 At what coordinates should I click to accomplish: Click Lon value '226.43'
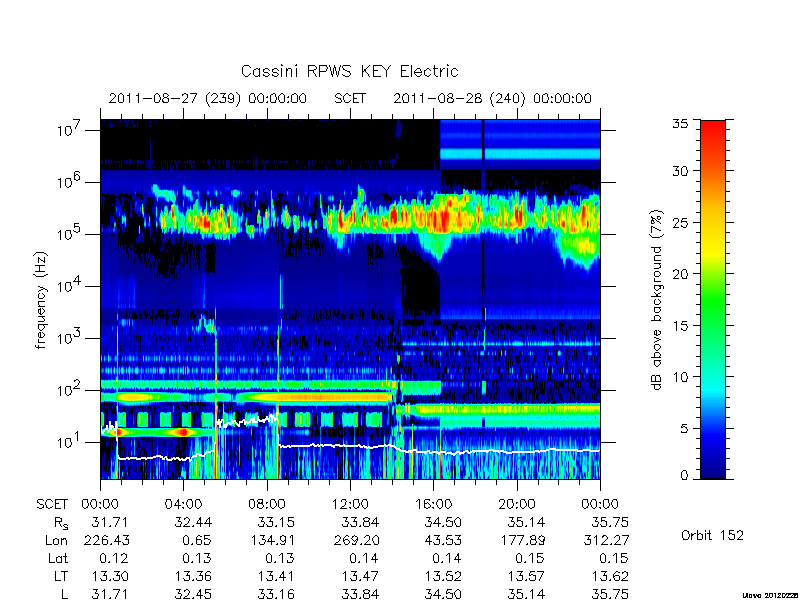tap(106, 540)
